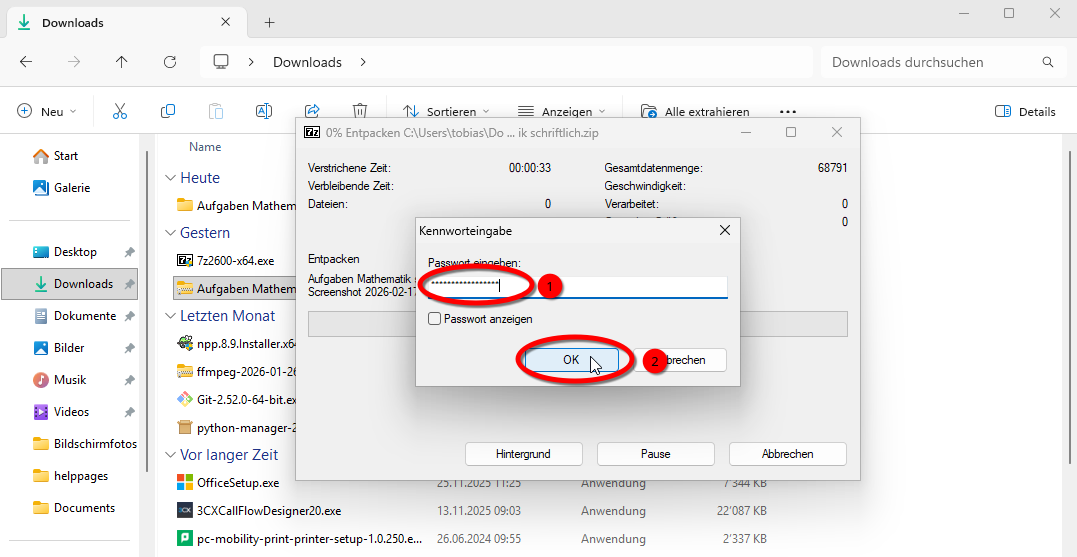
Task: Click the PC icon in address bar
Action: (220, 62)
